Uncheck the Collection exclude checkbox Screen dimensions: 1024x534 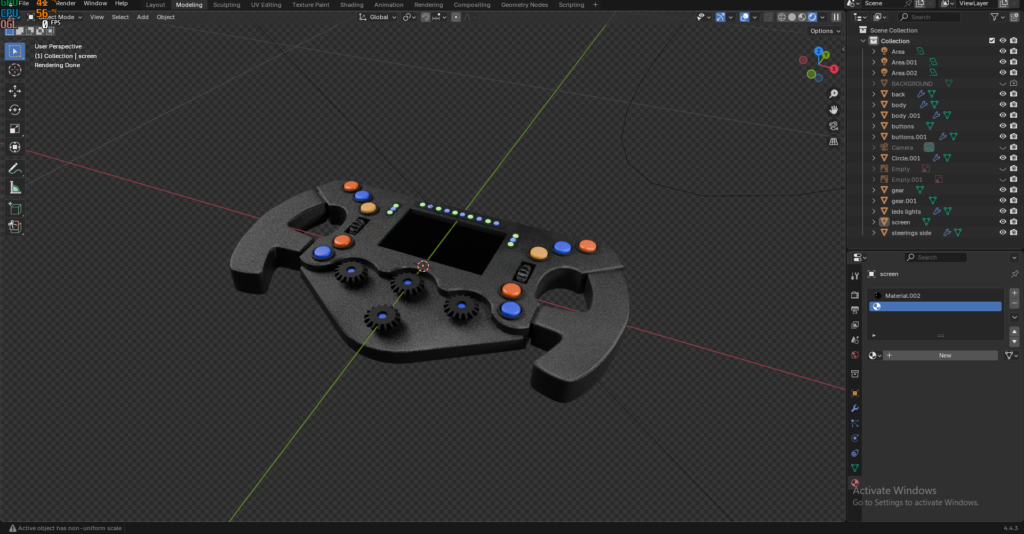pyautogui.click(x=991, y=41)
